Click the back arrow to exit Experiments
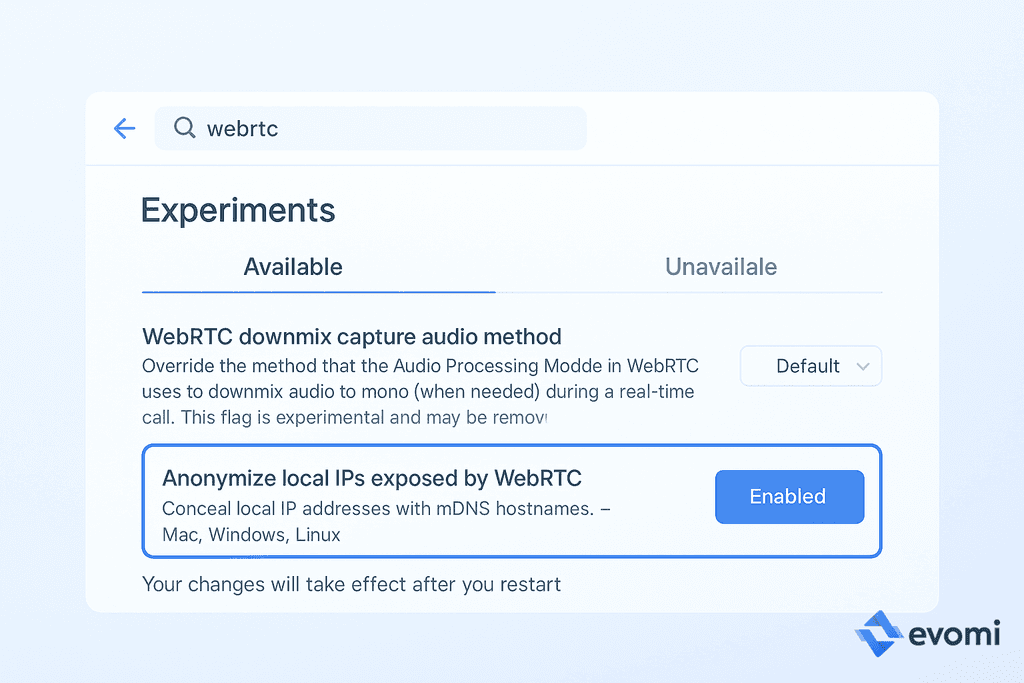The height and width of the screenshot is (683, 1024). (x=123, y=128)
